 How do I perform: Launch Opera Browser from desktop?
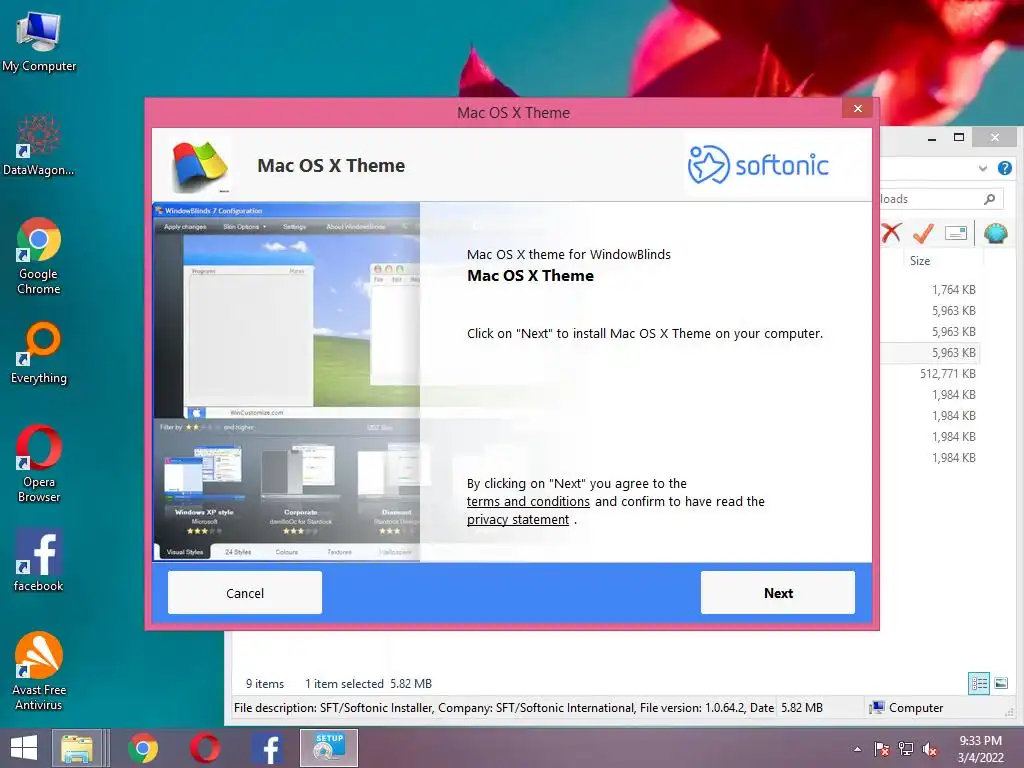[x=39, y=464]
